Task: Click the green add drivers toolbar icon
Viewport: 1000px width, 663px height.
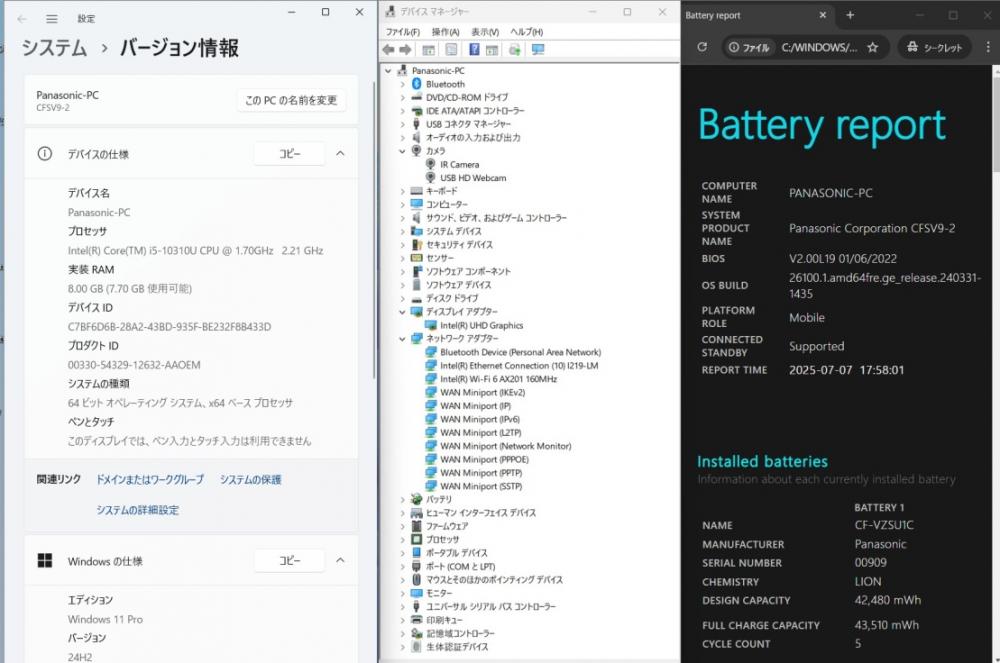Action: pos(515,50)
